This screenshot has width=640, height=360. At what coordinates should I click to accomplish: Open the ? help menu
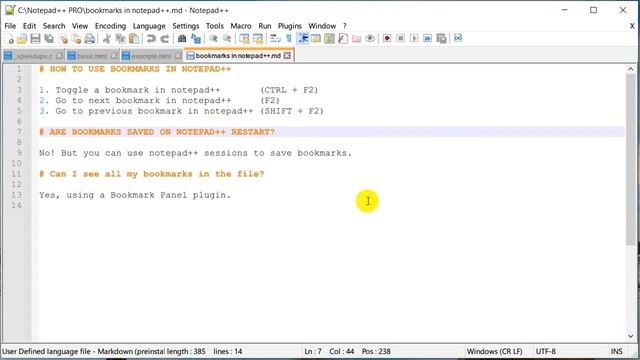[x=344, y=26]
